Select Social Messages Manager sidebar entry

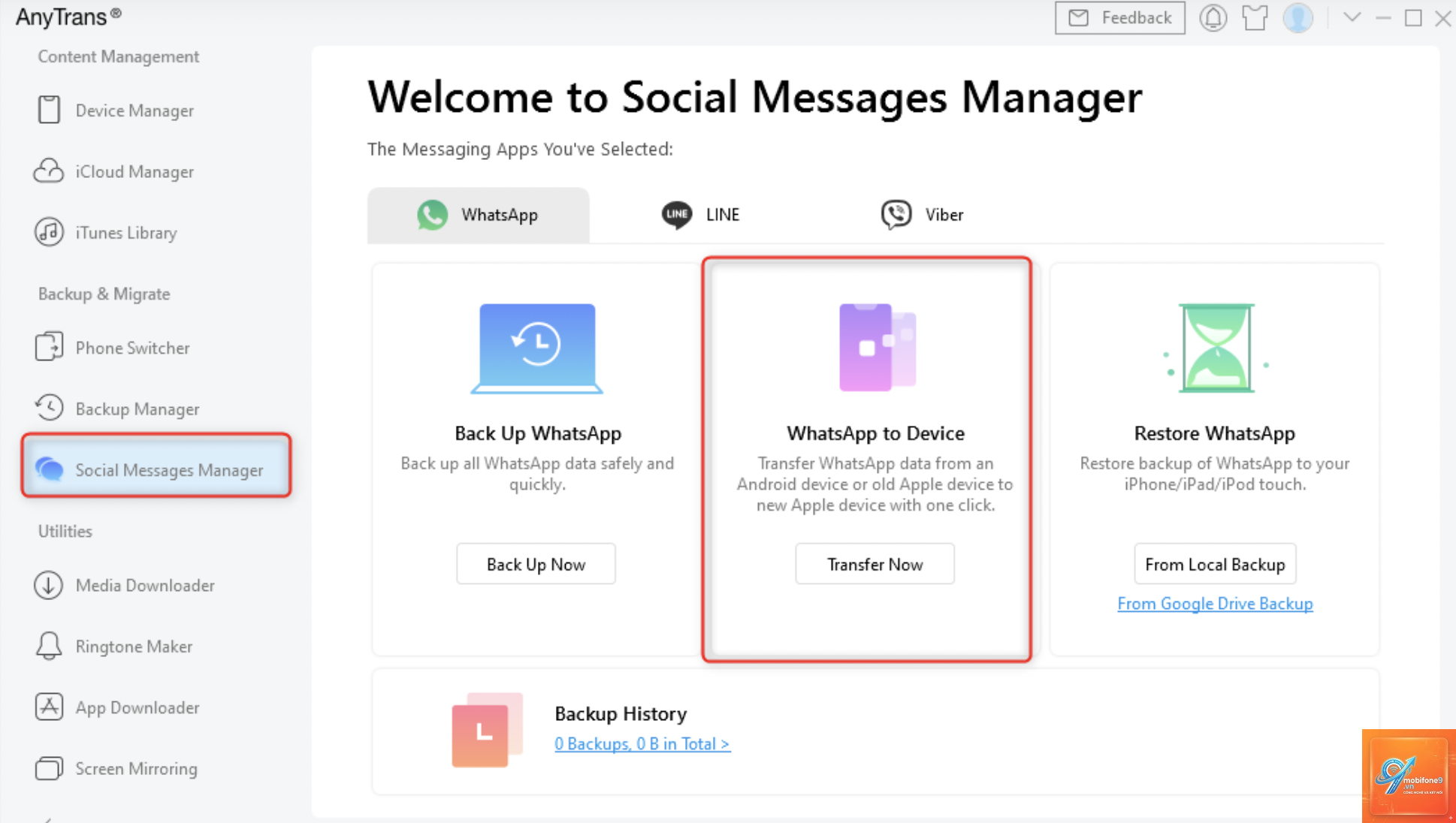156,465
